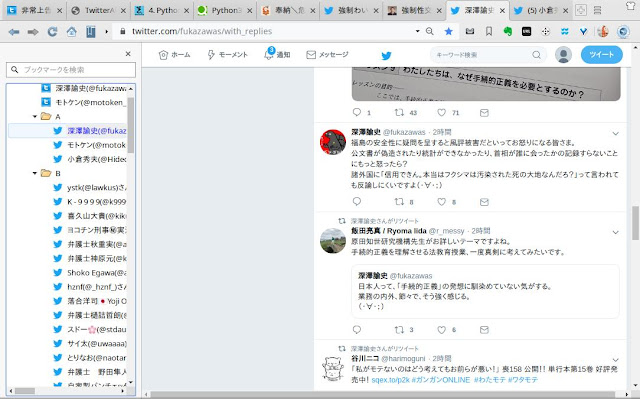Click the address bar URL
The width and height of the screenshot is (640, 399).
202,31
